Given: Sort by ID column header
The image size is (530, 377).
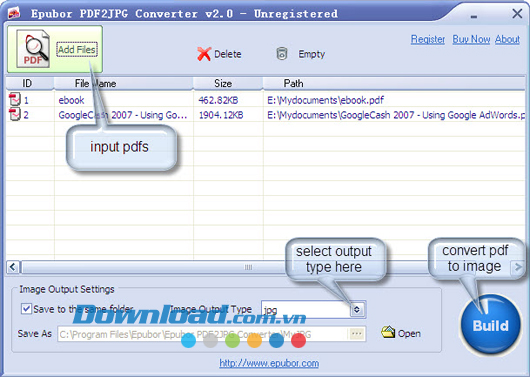Looking at the screenshot, I should click(30, 84).
